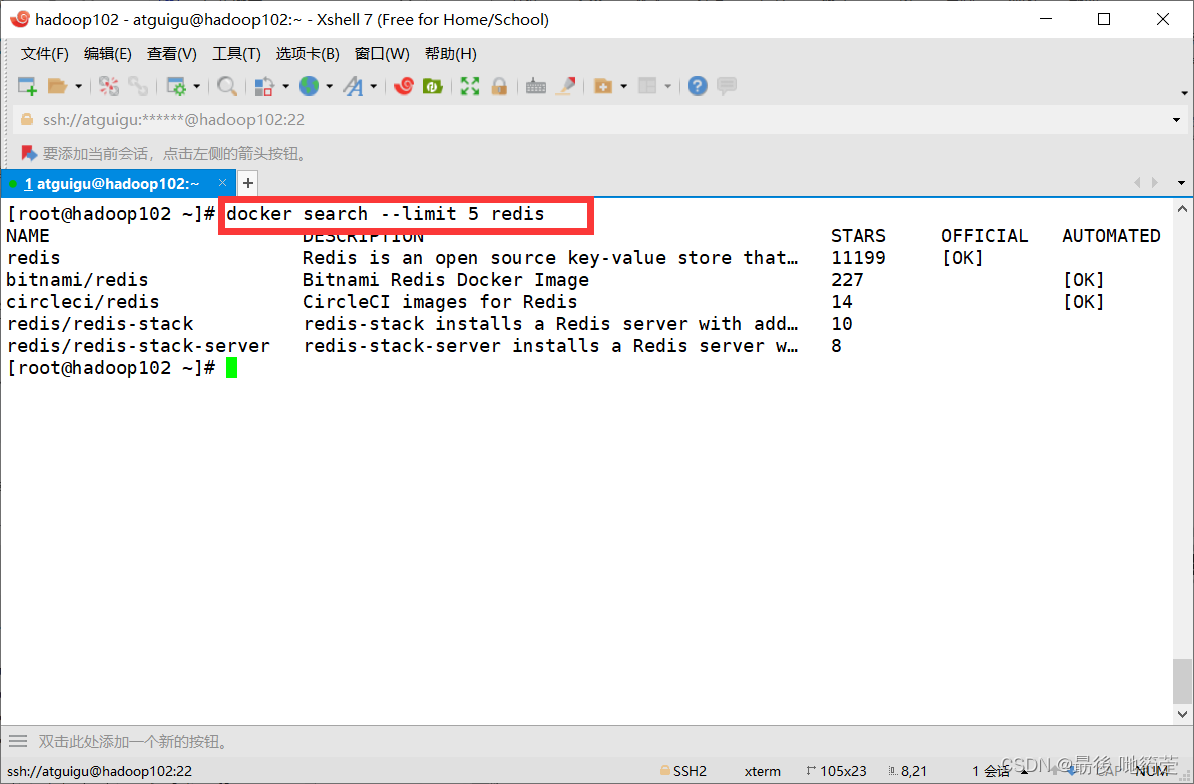This screenshot has width=1194, height=784.
Task: Click the green terminal cursor block
Action: click(231, 368)
